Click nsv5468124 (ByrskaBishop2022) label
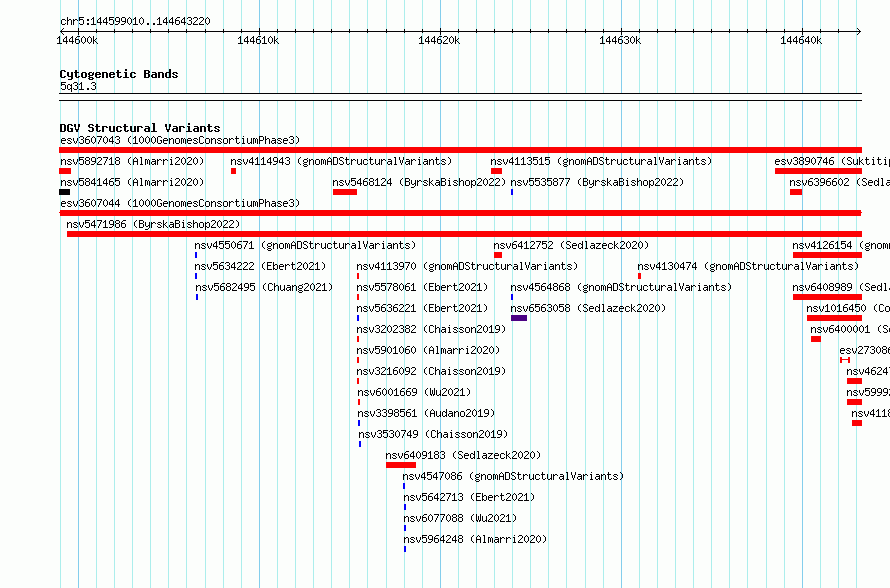This screenshot has width=890, height=588. tap(419, 182)
